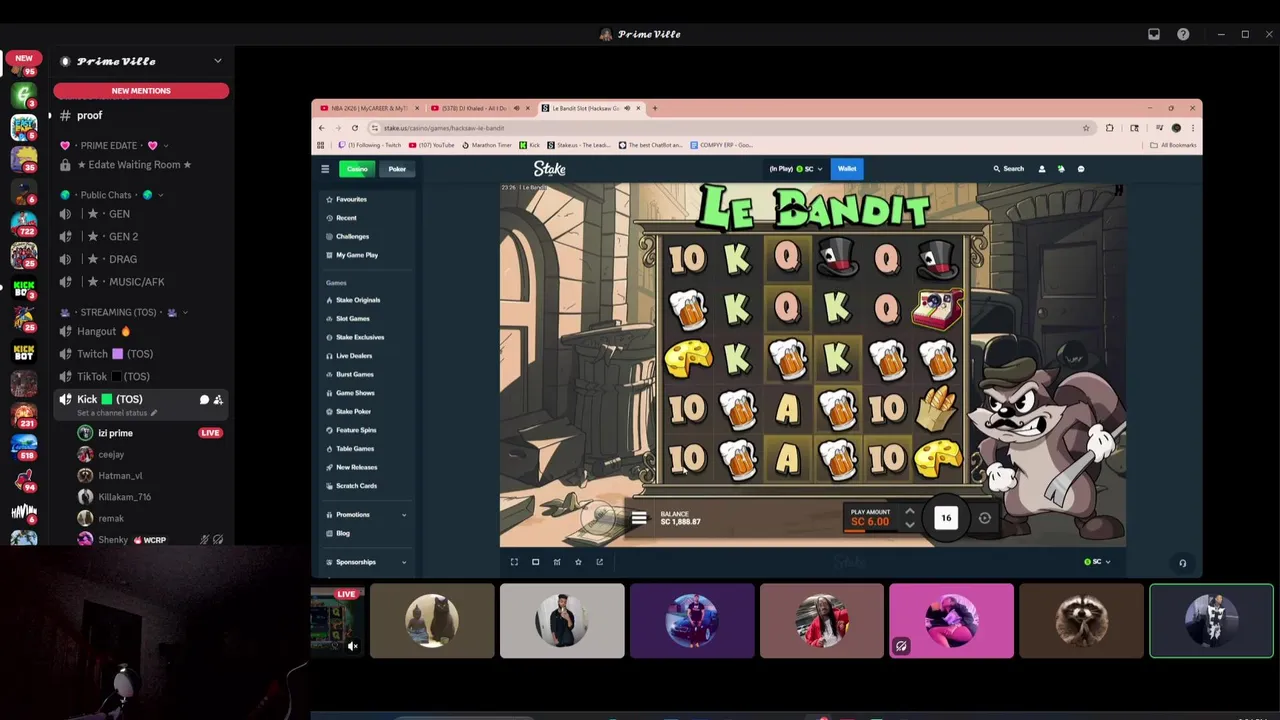Image resolution: width=1280 pixels, height=720 pixels.
Task: Bookmark the Stake page with star icon
Action: pos(1086,128)
